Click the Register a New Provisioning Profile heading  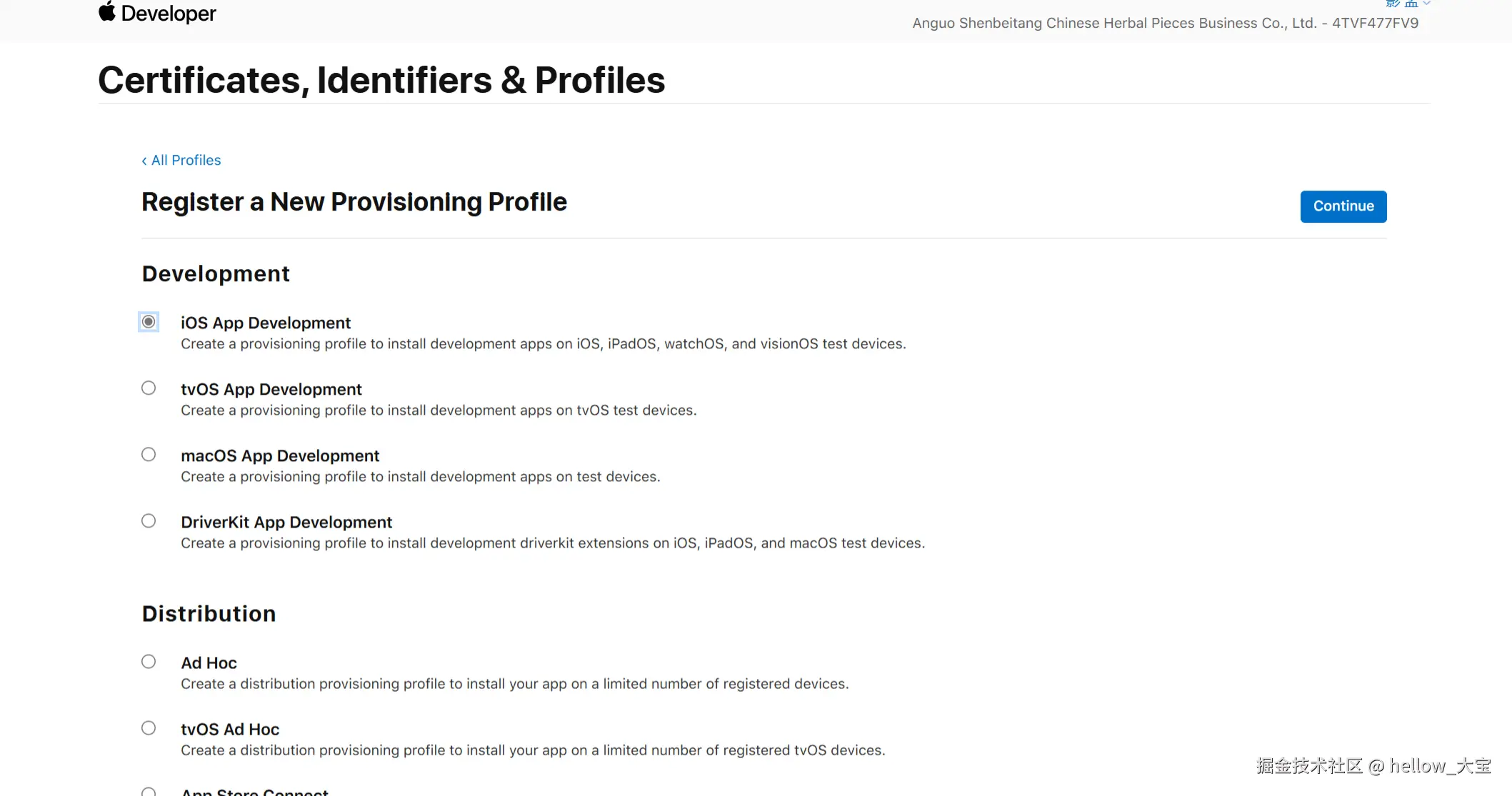(x=354, y=202)
